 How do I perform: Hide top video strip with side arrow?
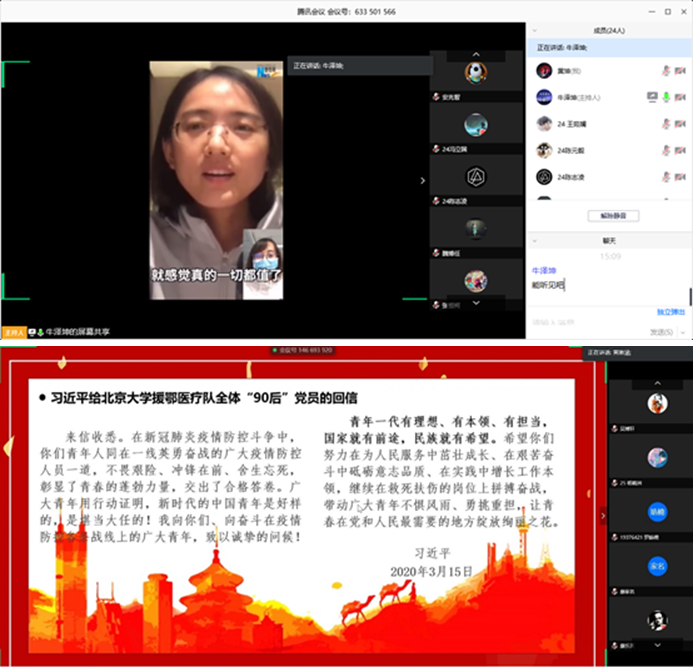pos(422,181)
